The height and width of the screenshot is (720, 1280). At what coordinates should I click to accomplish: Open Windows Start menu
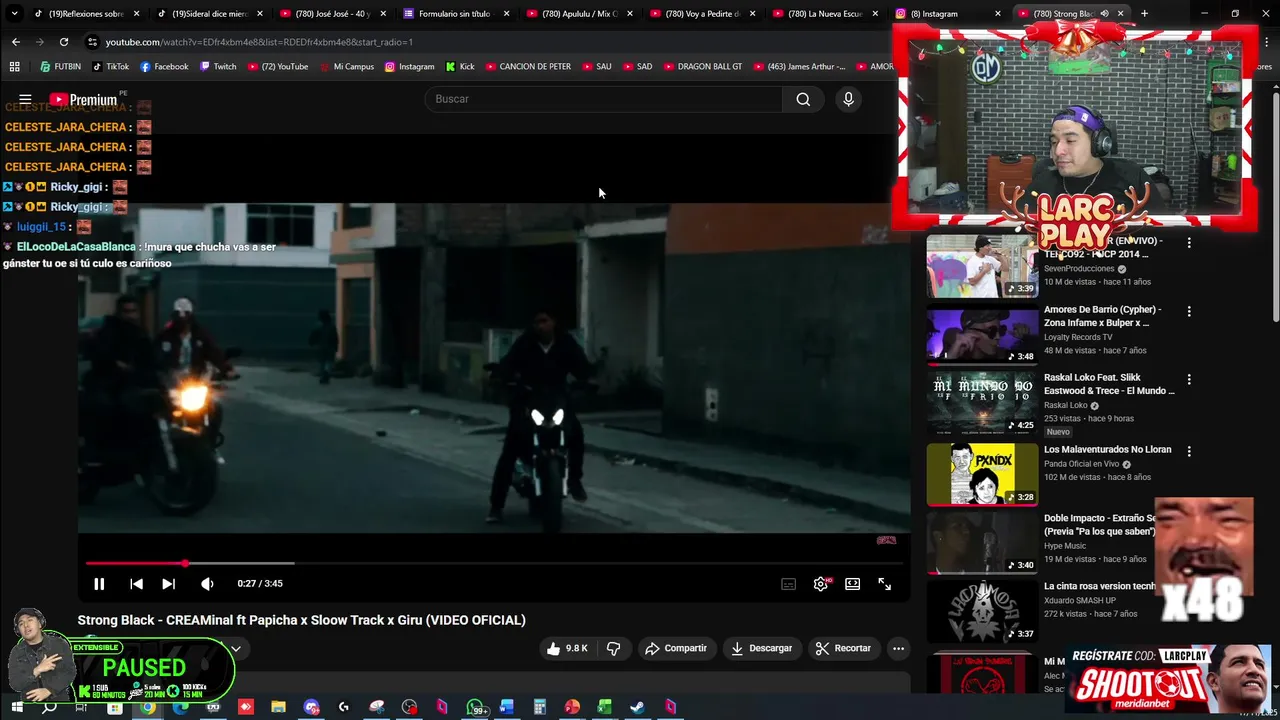click(x=16, y=708)
